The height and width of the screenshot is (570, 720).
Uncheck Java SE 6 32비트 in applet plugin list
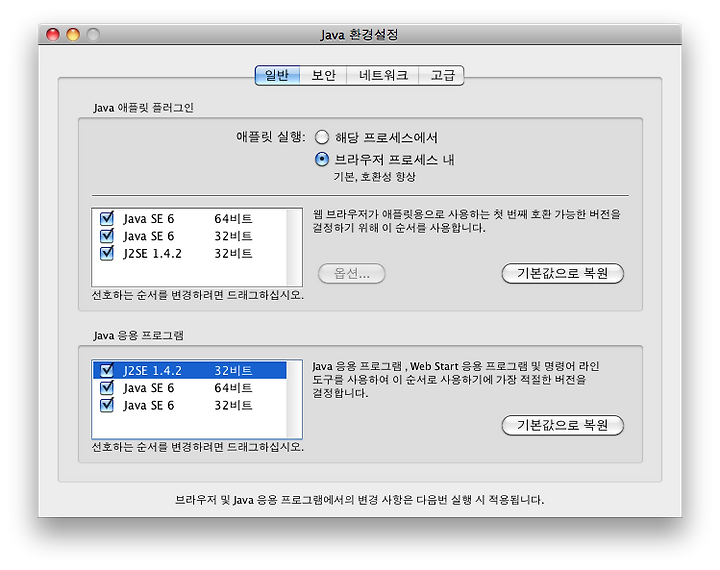[107, 236]
